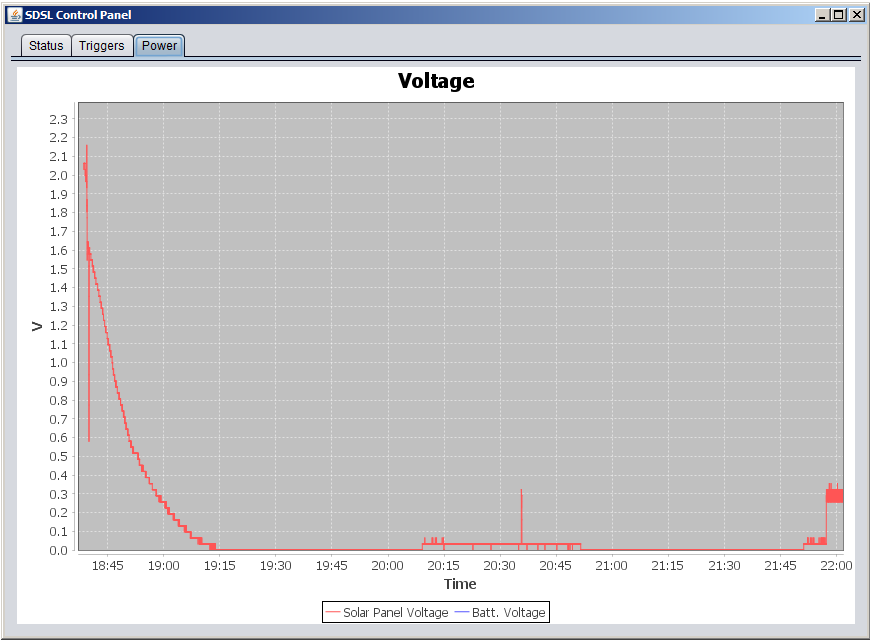Click the 1.0 voltage axis label
The width and height of the screenshot is (870, 644).
tap(58, 363)
